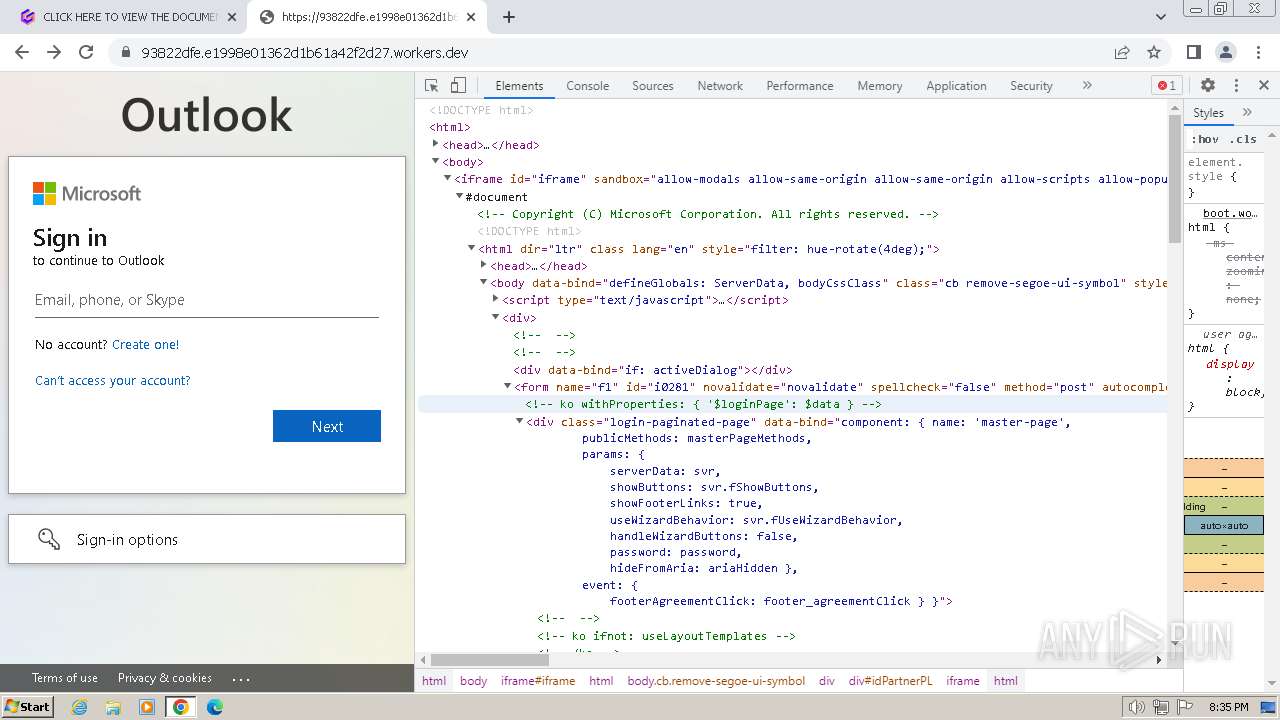Click the boot.wo… stylesheet source link

[x=1230, y=213]
